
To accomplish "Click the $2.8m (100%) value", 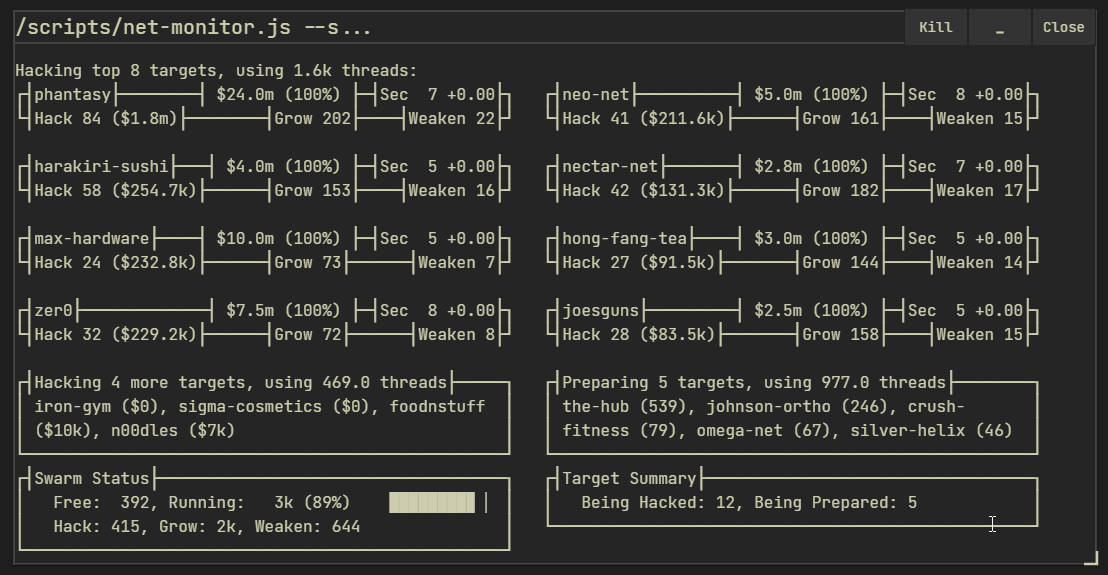I will [x=811, y=167].
